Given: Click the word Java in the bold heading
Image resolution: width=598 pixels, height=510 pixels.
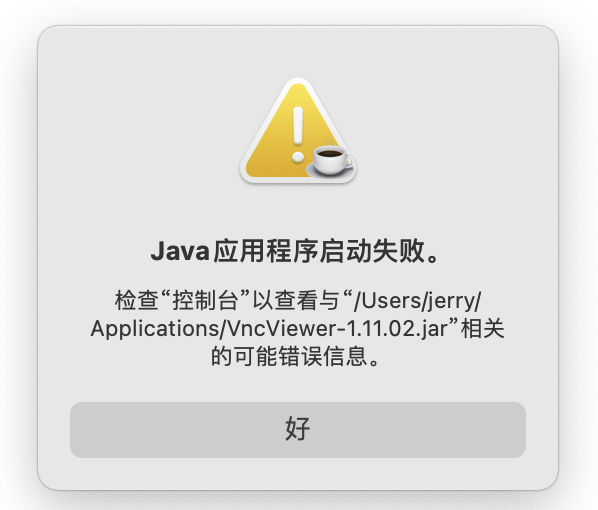Looking at the screenshot, I should click(180, 251).
